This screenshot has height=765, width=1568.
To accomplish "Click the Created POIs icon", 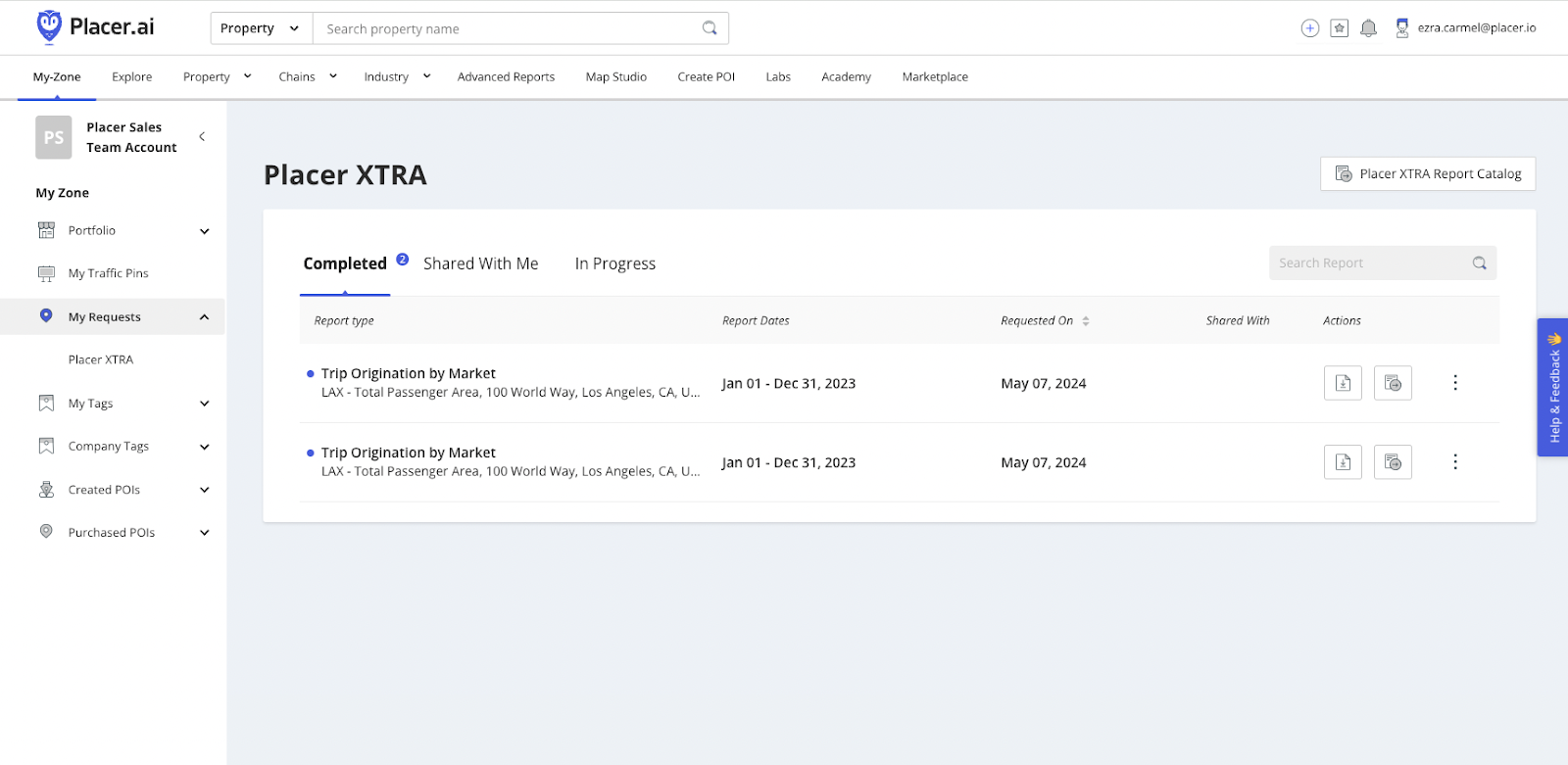I will pos(46,489).
